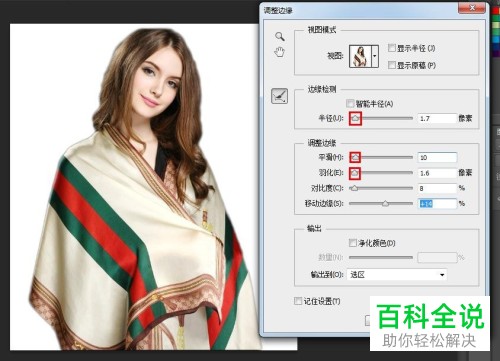
Task: Click the 调整边缘 dialog title text
Action: pyautogui.click(x=278, y=10)
